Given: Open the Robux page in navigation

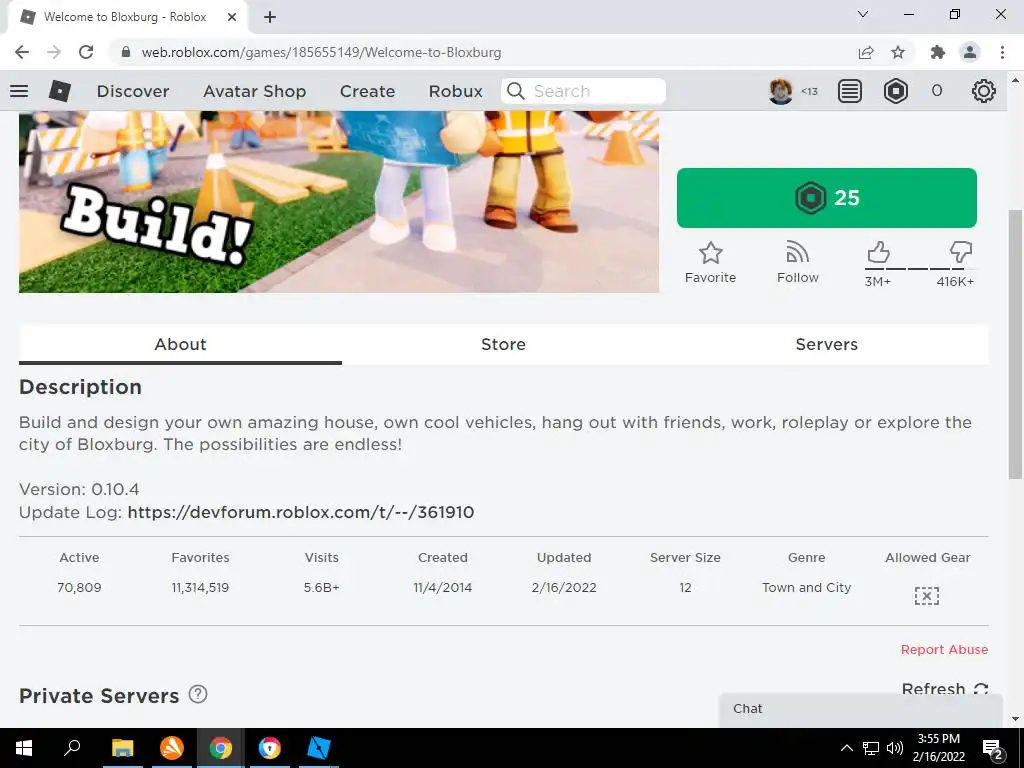Looking at the screenshot, I should [x=455, y=91].
